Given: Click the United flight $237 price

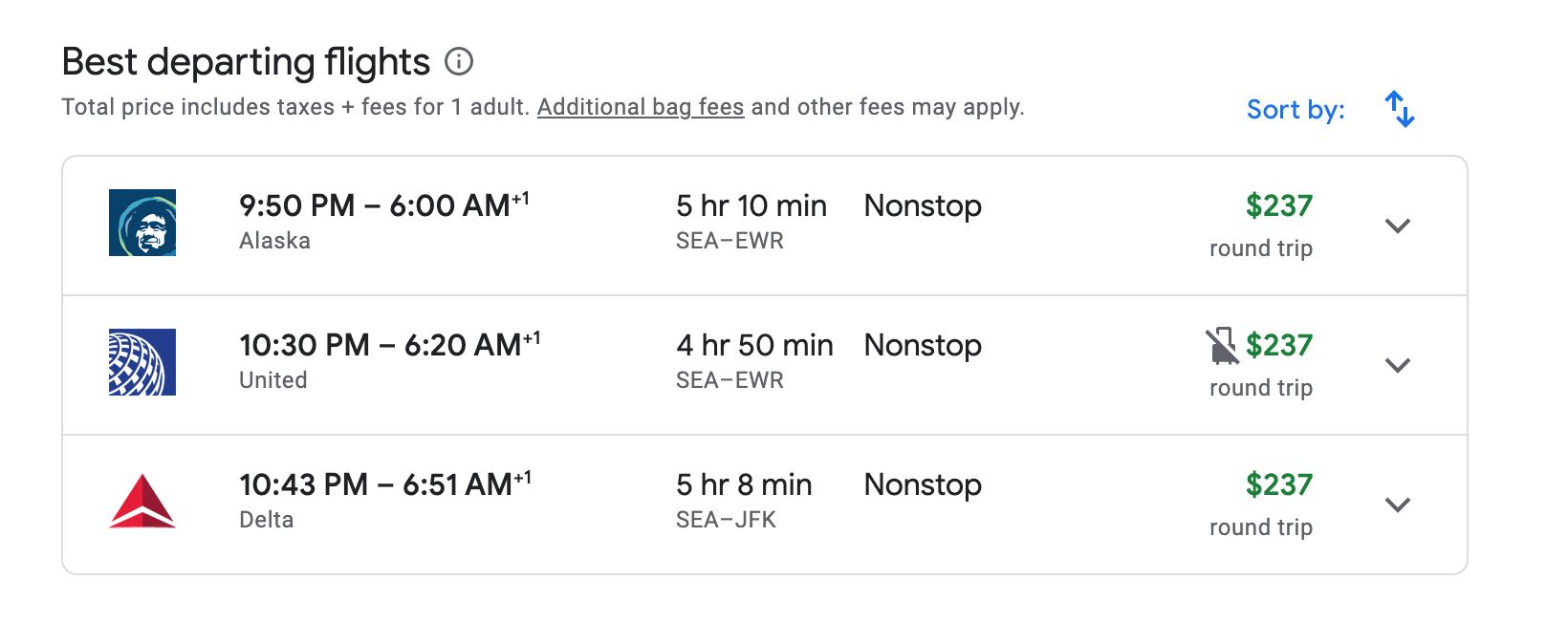Looking at the screenshot, I should point(1279,345).
